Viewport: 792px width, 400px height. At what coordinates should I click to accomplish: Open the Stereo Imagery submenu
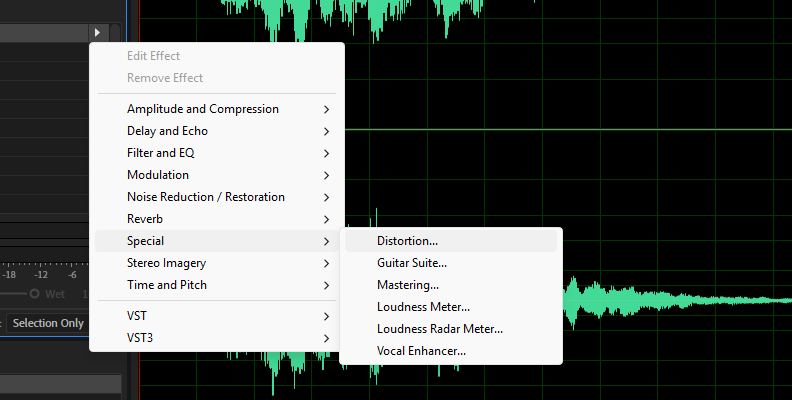tap(166, 263)
